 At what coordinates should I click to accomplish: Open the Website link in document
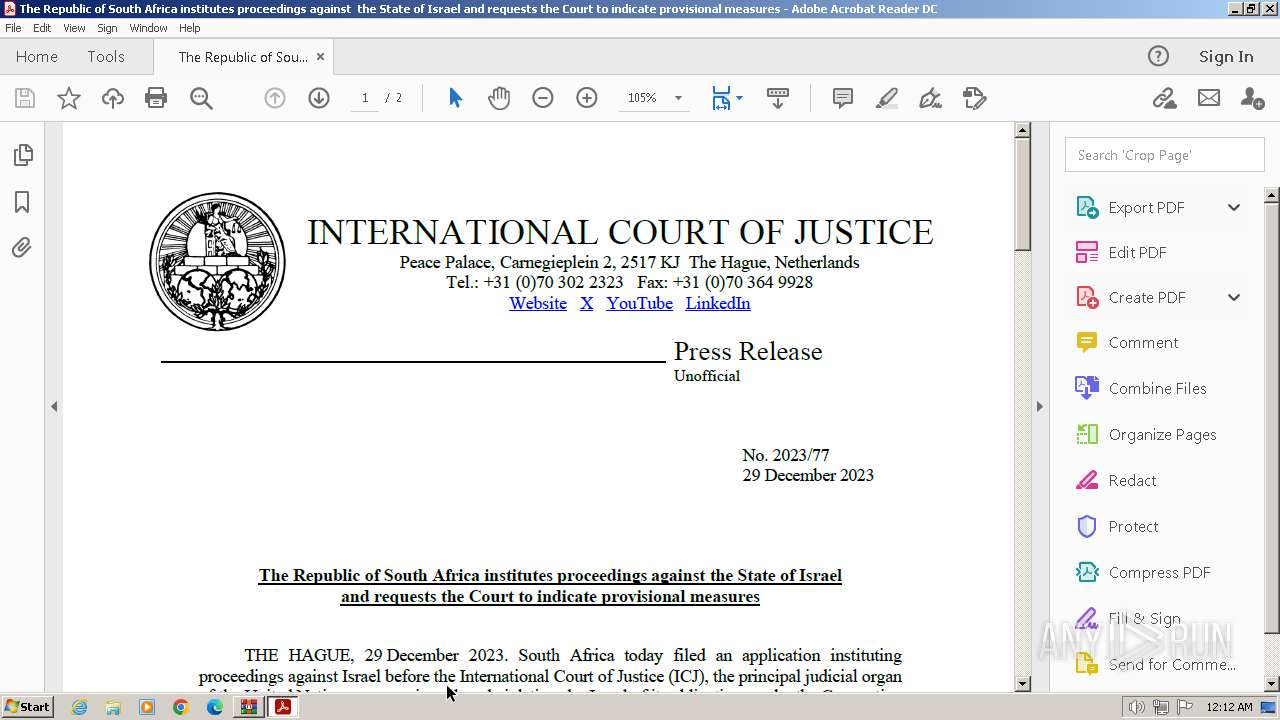[538, 303]
